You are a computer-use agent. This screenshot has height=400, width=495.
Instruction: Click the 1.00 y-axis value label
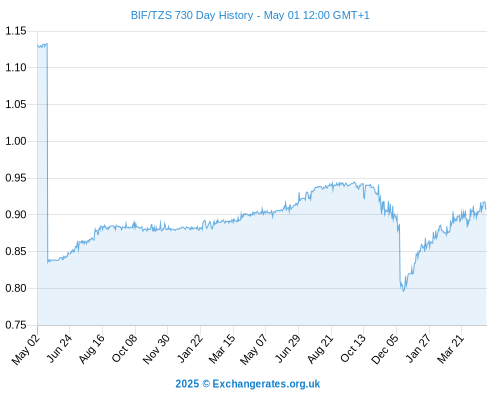point(16,141)
